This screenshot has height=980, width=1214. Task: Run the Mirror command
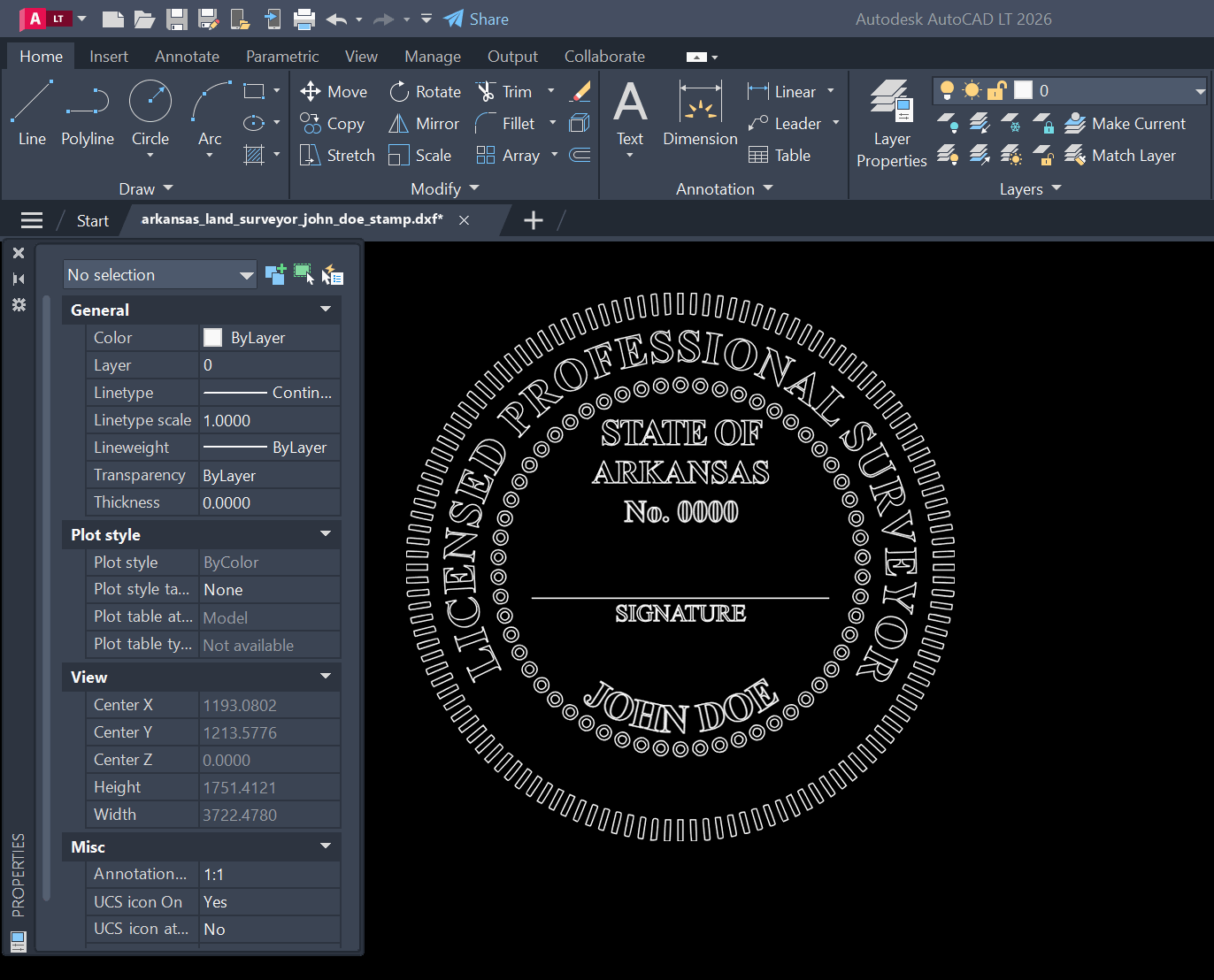pyautogui.click(x=424, y=123)
